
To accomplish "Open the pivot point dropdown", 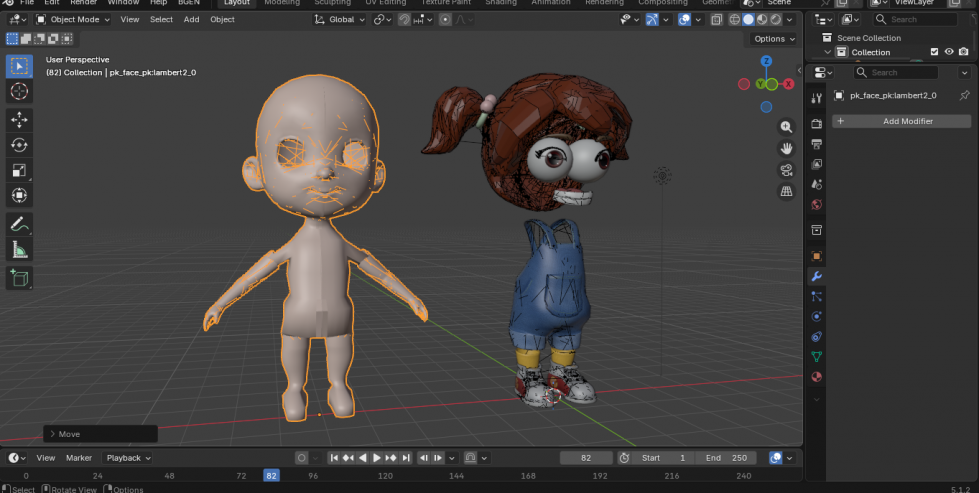I will pos(382,19).
